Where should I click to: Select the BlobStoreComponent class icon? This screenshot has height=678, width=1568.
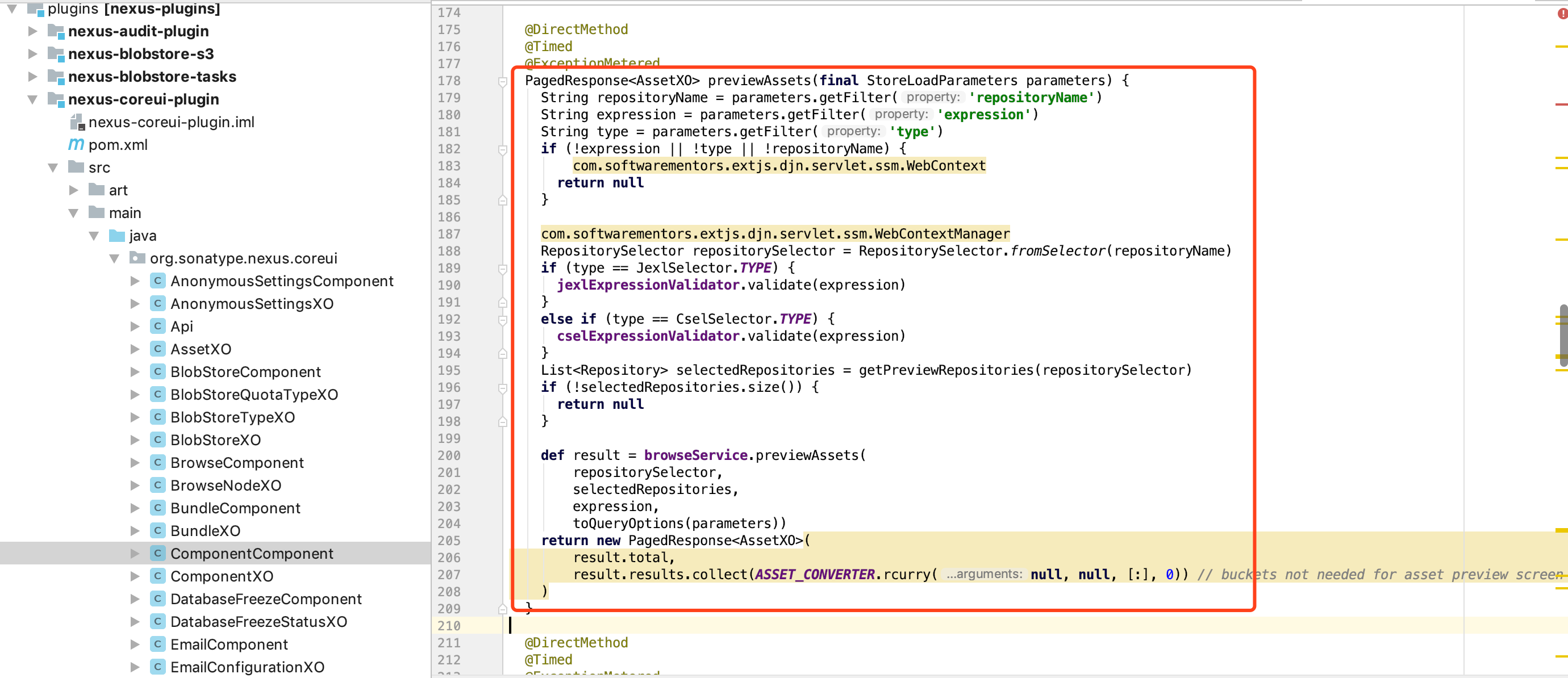[x=157, y=372]
